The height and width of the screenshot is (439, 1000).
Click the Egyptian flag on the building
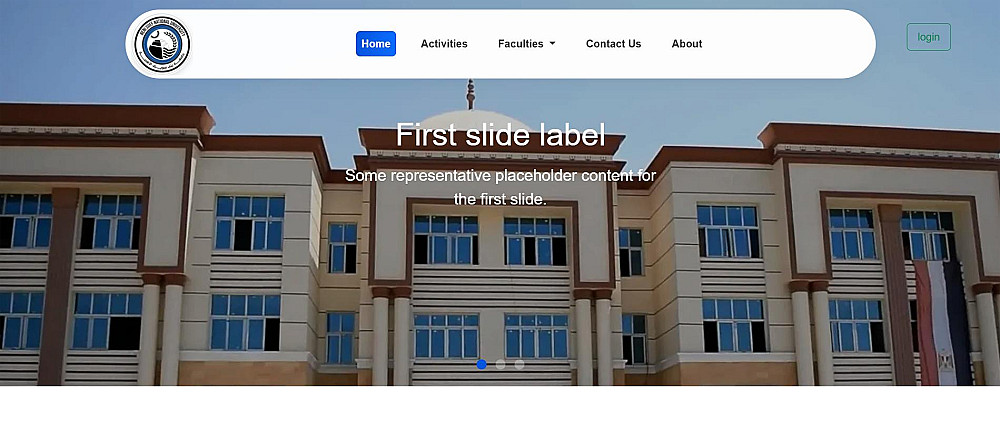(x=943, y=322)
